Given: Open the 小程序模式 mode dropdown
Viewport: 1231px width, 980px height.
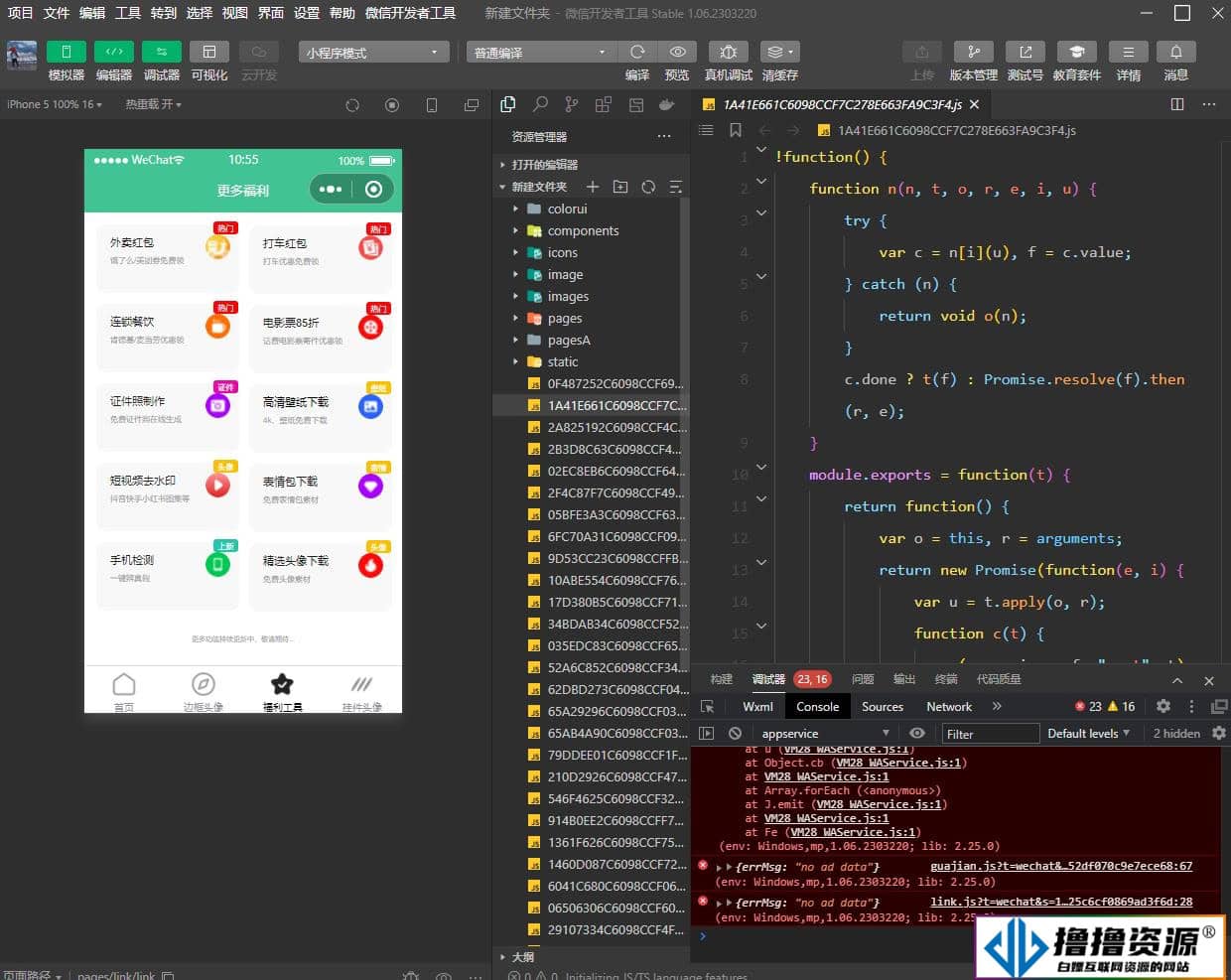Looking at the screenshot, I should click(x=373, y=53).
